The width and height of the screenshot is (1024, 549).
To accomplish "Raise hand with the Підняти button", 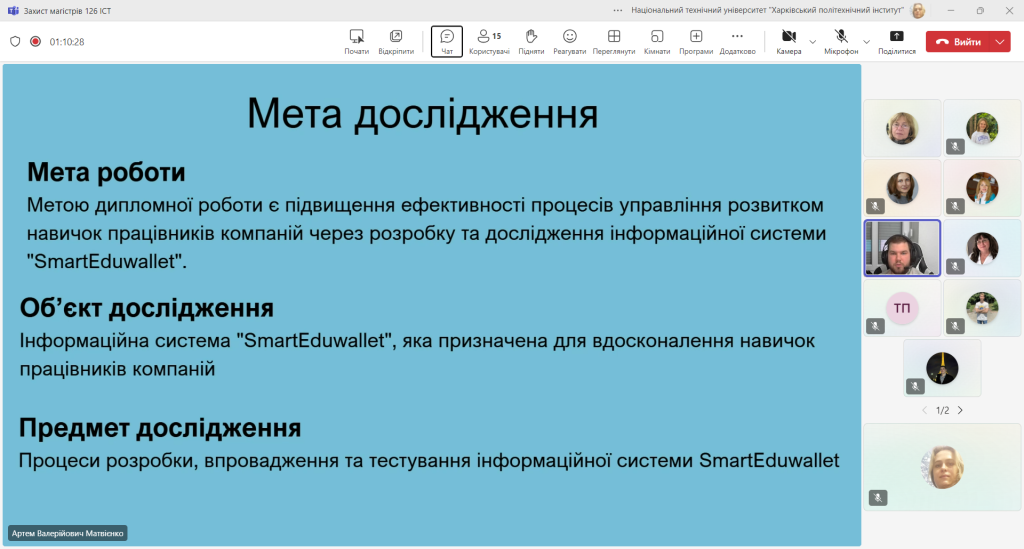I will (531, 42).
